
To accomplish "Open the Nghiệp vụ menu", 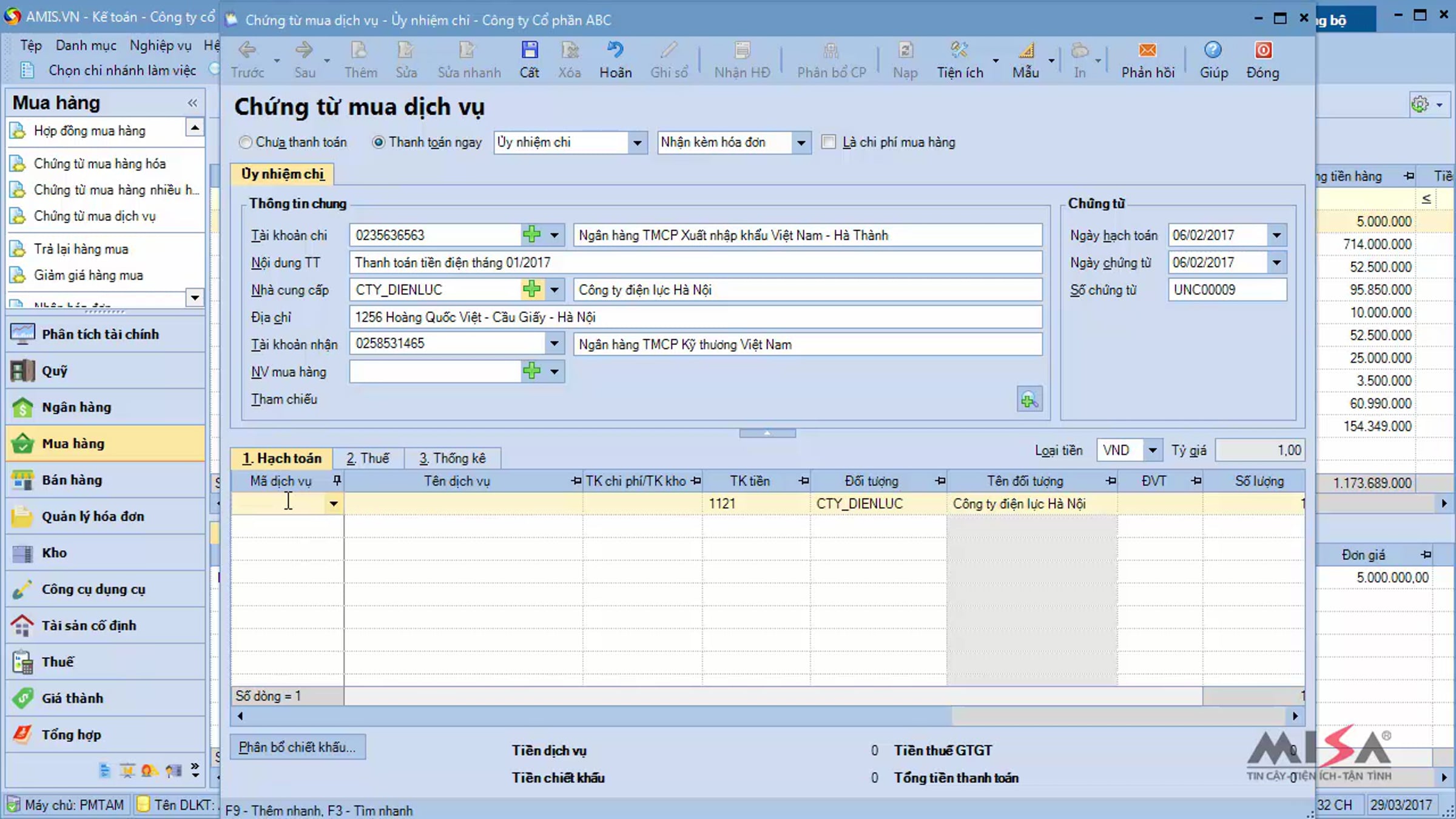I will point(161,45).
